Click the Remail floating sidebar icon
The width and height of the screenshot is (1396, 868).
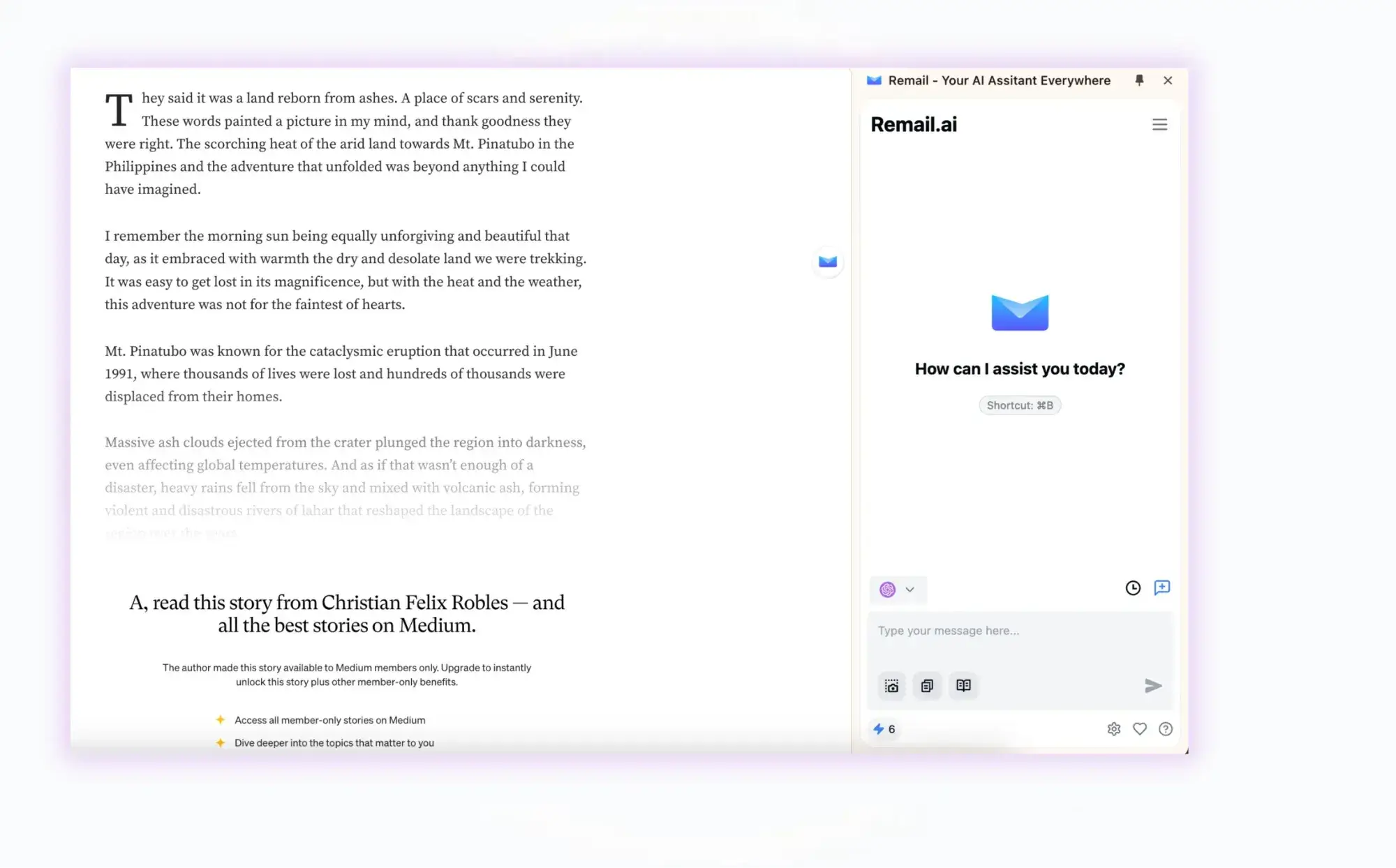tap(827, 262)
